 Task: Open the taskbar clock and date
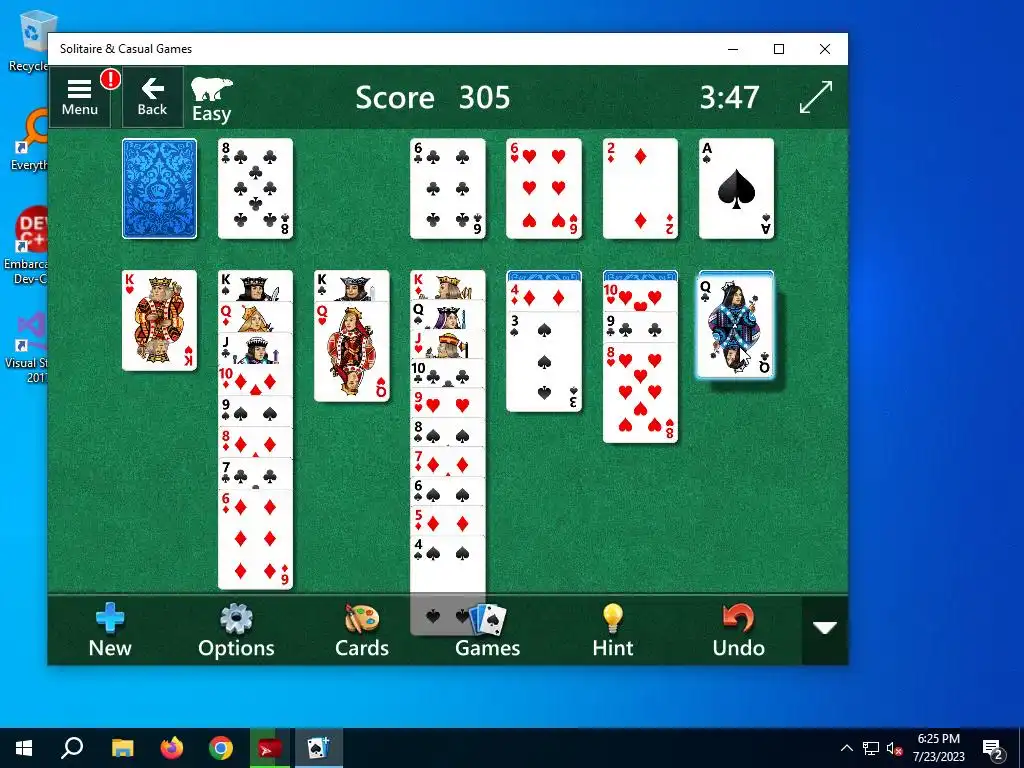coord(938,748)
